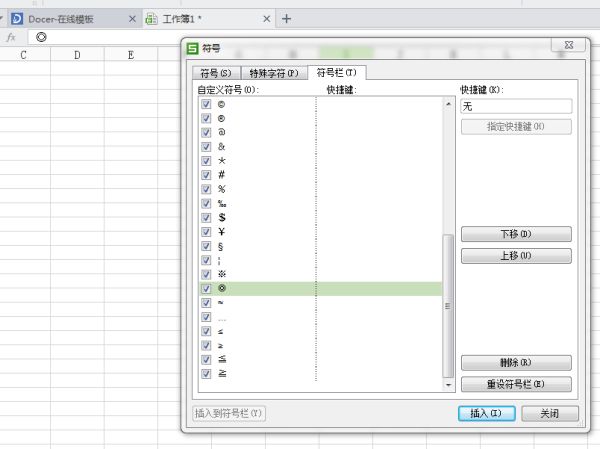Select the ≈ symbol in the list
The width and height of the screenshot is (600, 449).
point(221,303)
